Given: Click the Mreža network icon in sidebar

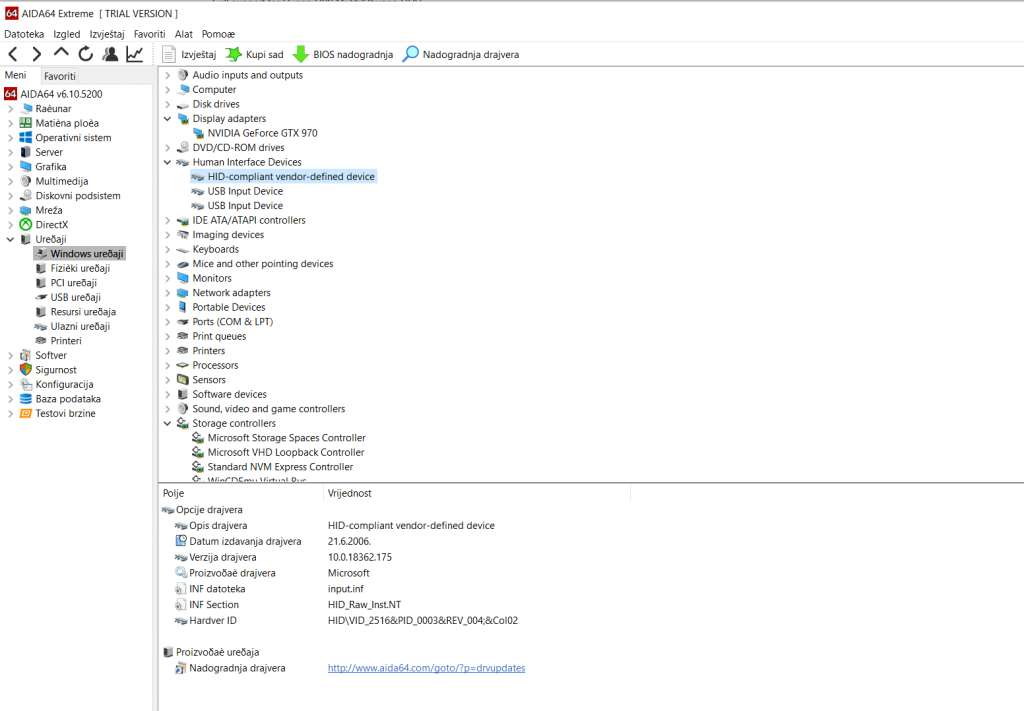Looking at the screenshot, I should coord(25,210).
